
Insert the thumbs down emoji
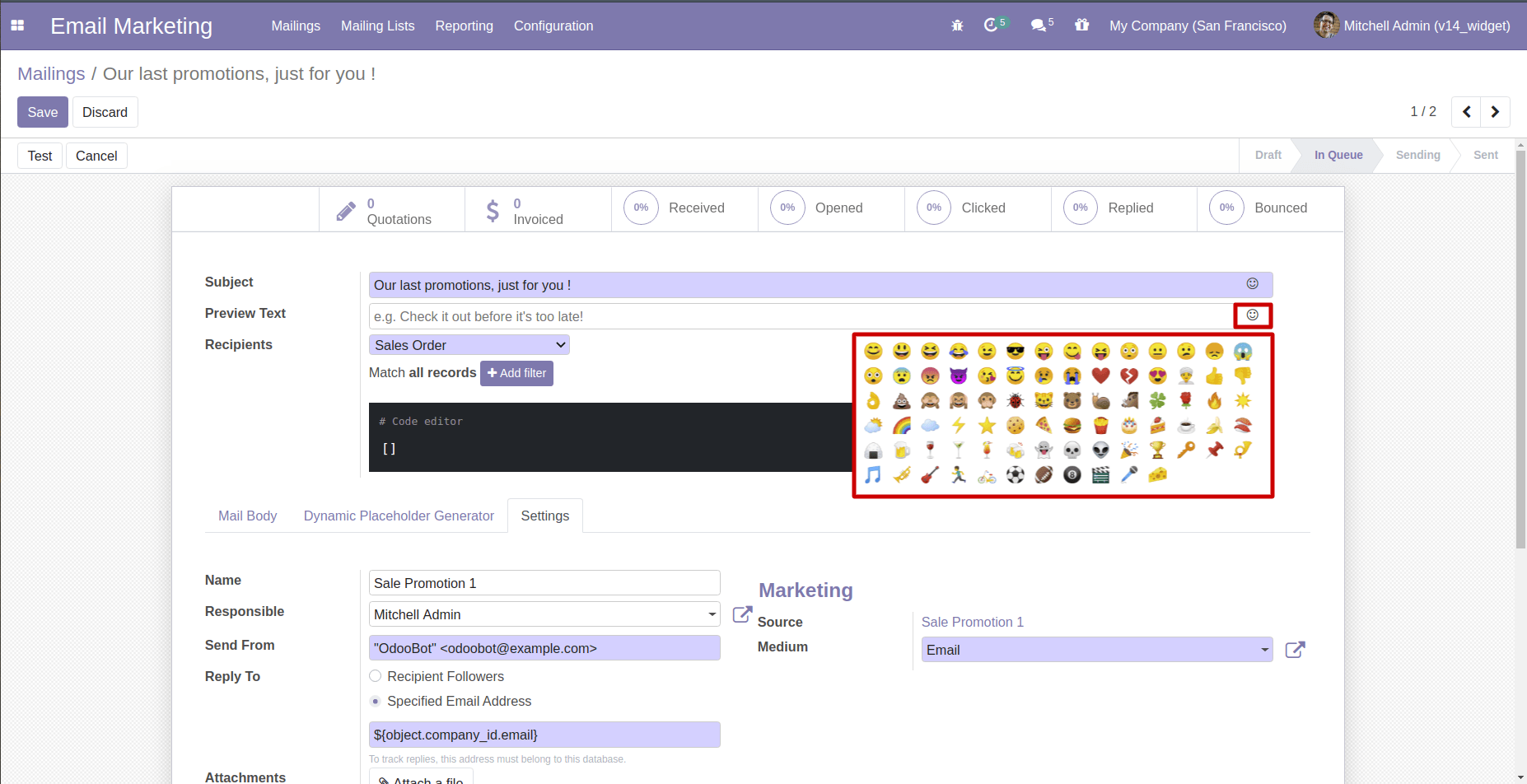pyautogui.click(x=1243, y=376)
